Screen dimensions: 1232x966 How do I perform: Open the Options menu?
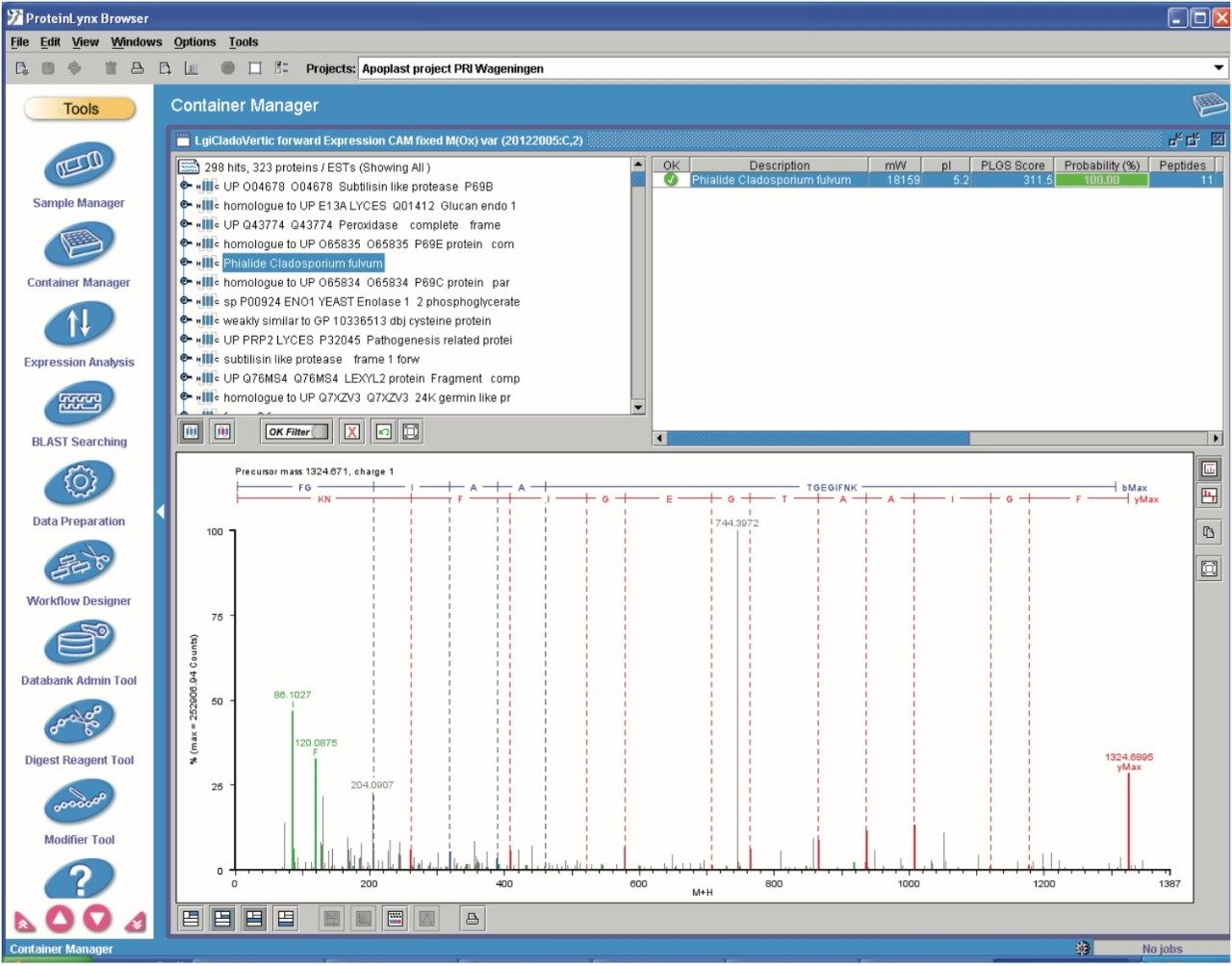(x=194, y=42)
